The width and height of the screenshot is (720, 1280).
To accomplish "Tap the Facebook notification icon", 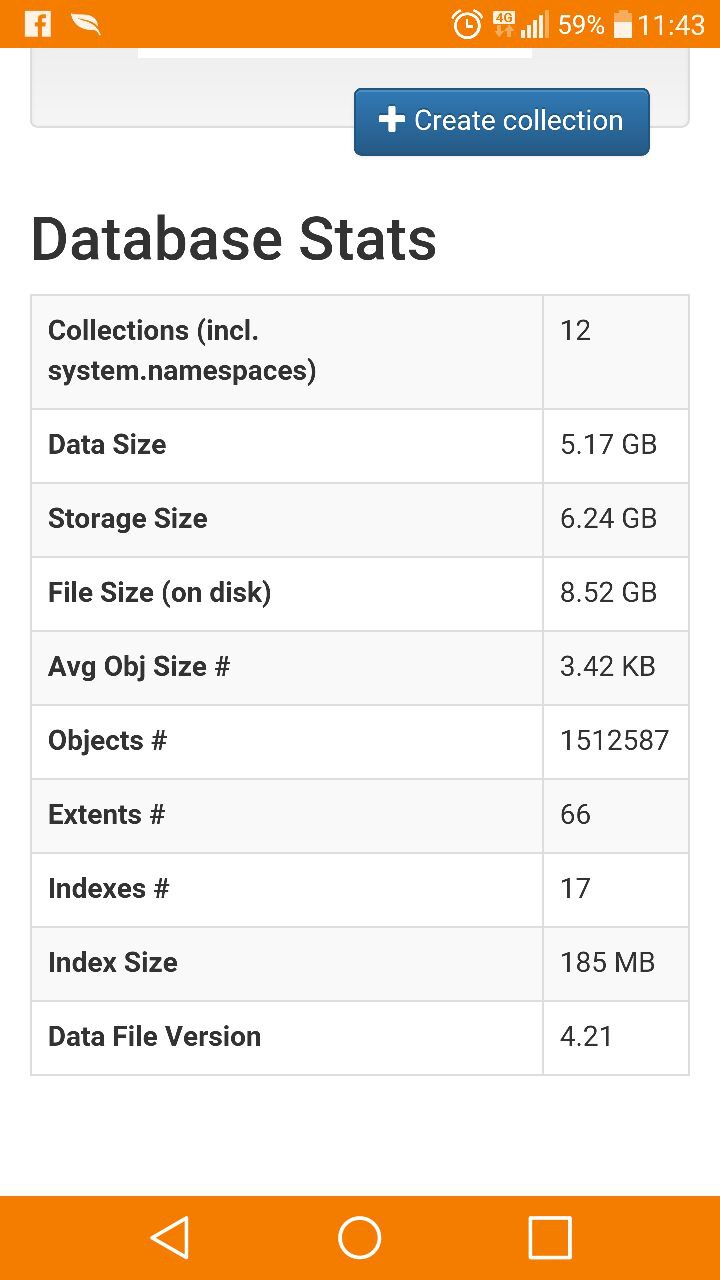I will tap(38, 24).
